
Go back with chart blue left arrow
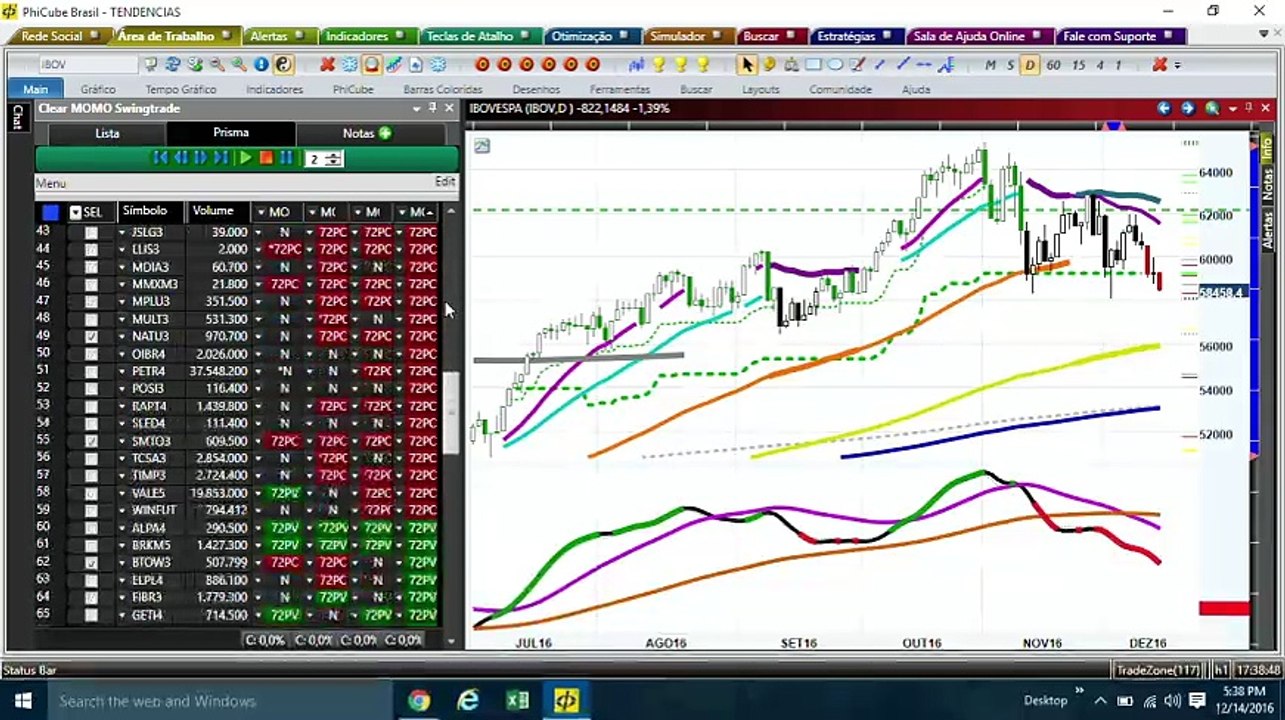click(x=1165, y=108)
